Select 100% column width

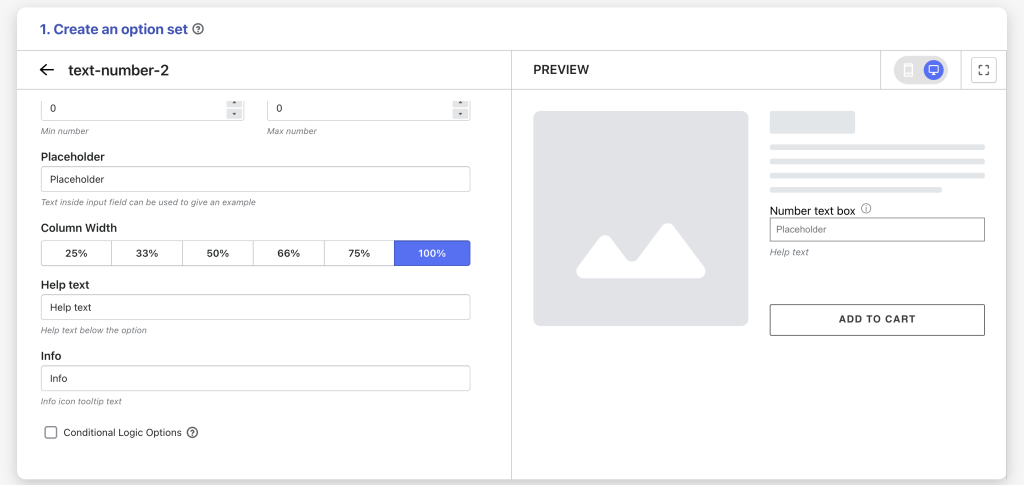click(432, 253)
